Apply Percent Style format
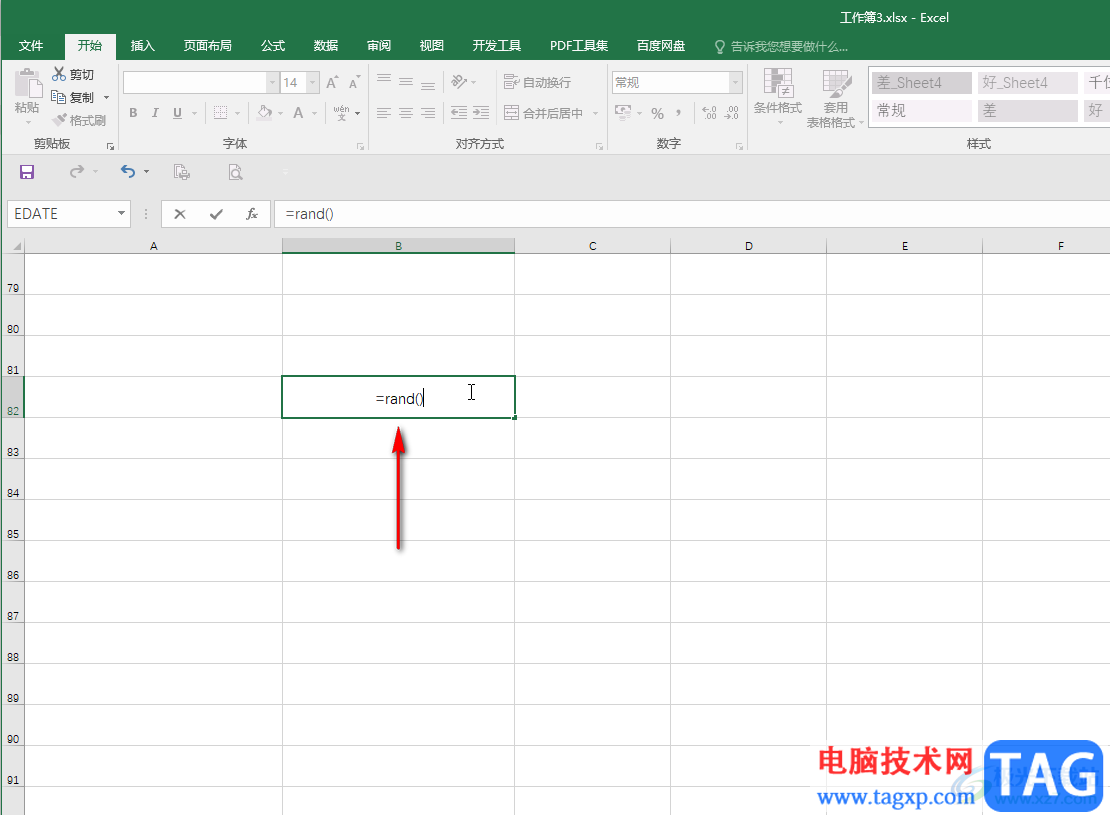Screen dimensions: 1110x815 (x=658, y=113)
